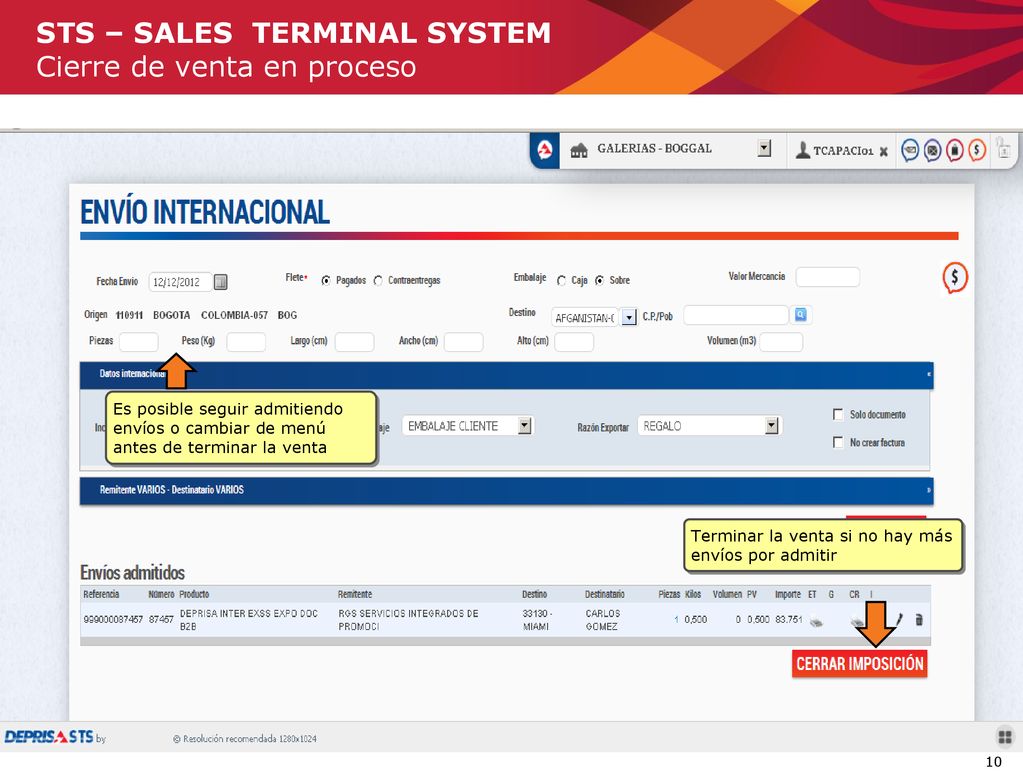Click the 33130 - MIAMI destination cell
The width and height of the screenshot is (1023, 783).
537,619
